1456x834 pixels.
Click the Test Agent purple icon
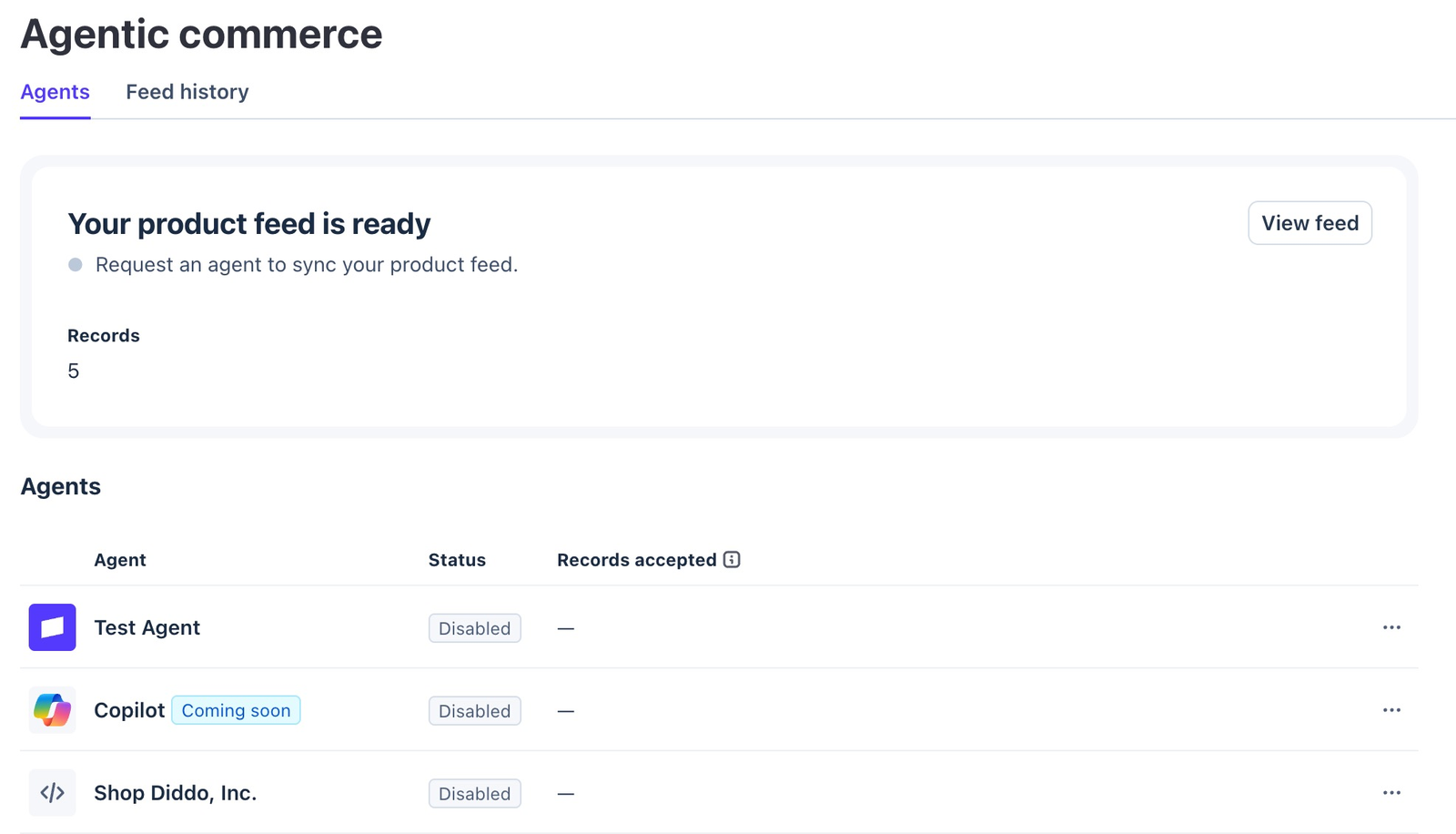point(52,627)
